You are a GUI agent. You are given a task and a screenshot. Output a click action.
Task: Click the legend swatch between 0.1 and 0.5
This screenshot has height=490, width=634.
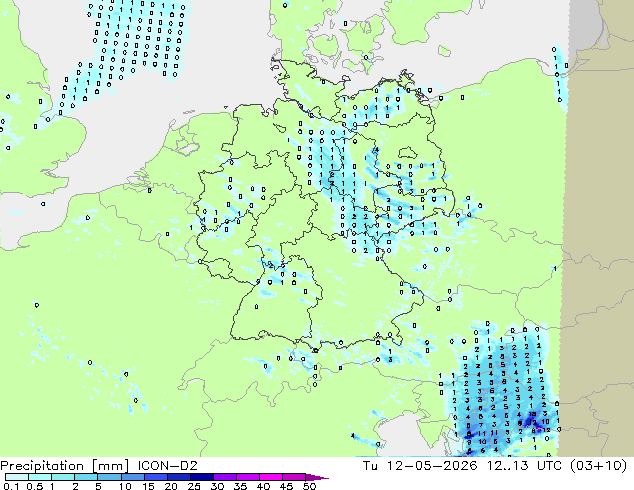tap(17, 477)
